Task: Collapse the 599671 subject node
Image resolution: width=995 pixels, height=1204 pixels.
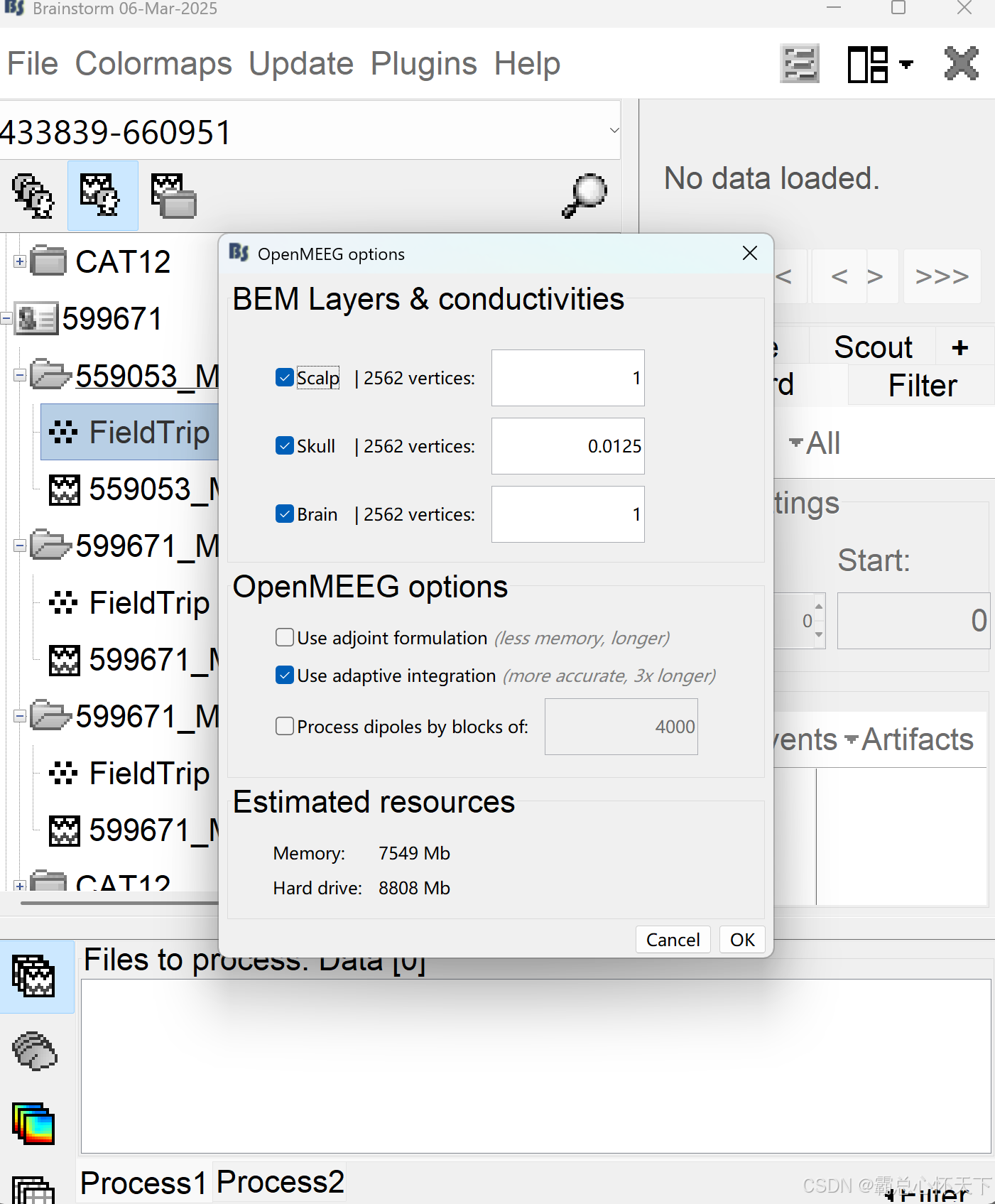Action: point(6,318)
